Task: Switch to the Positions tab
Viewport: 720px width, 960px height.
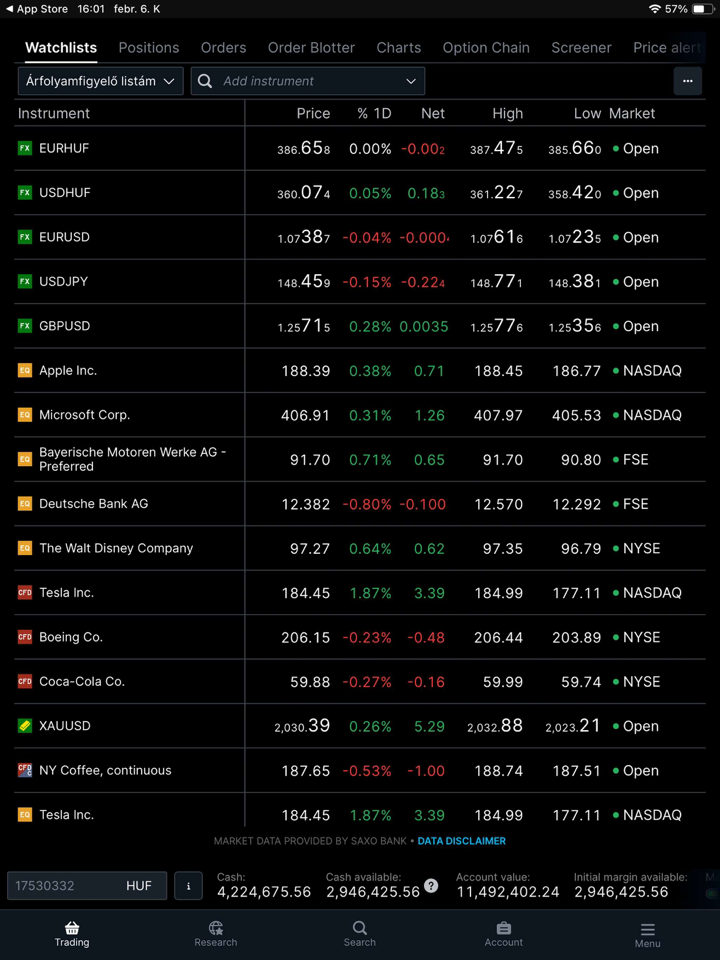Action: 149,47
